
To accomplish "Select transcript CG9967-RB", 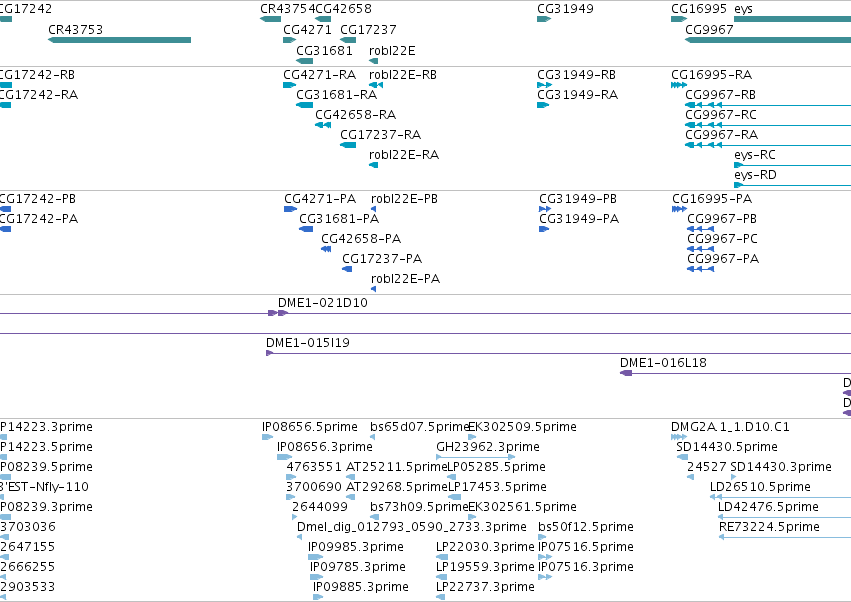I will pos(721,95).
